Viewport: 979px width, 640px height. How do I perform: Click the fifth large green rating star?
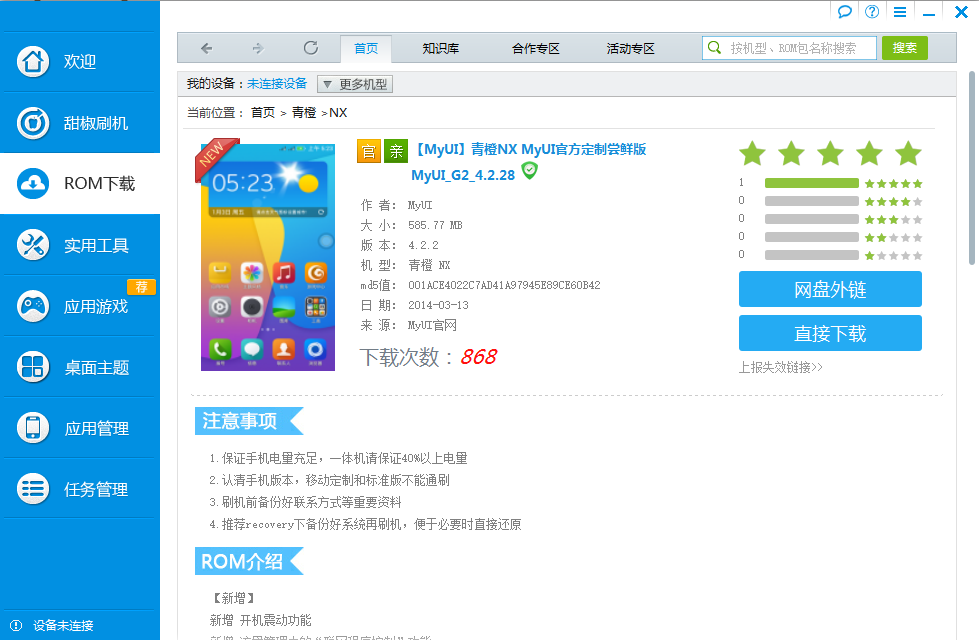(908, 154)
